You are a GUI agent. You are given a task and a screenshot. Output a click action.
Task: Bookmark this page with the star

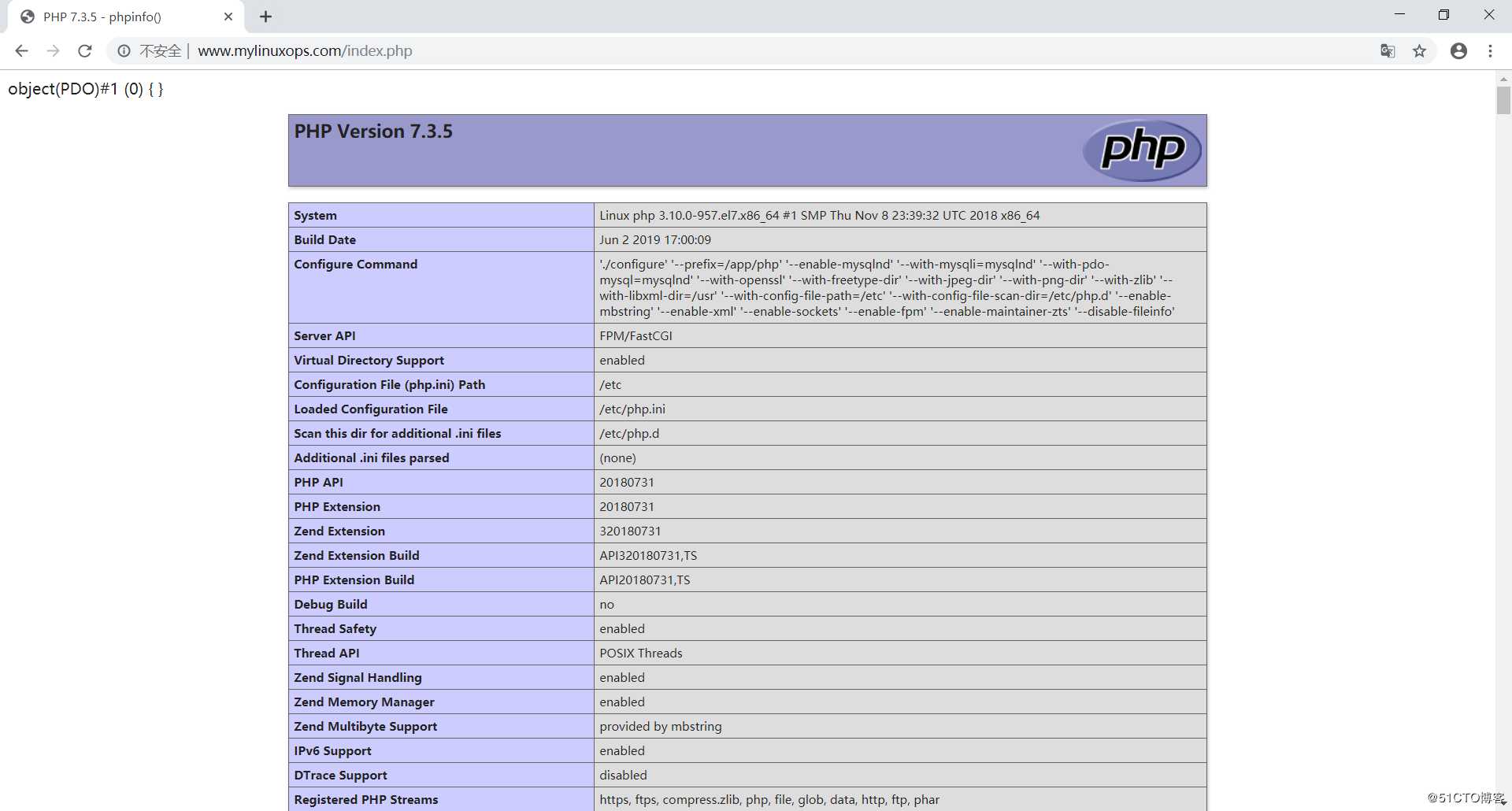(x=1419, y=51)
